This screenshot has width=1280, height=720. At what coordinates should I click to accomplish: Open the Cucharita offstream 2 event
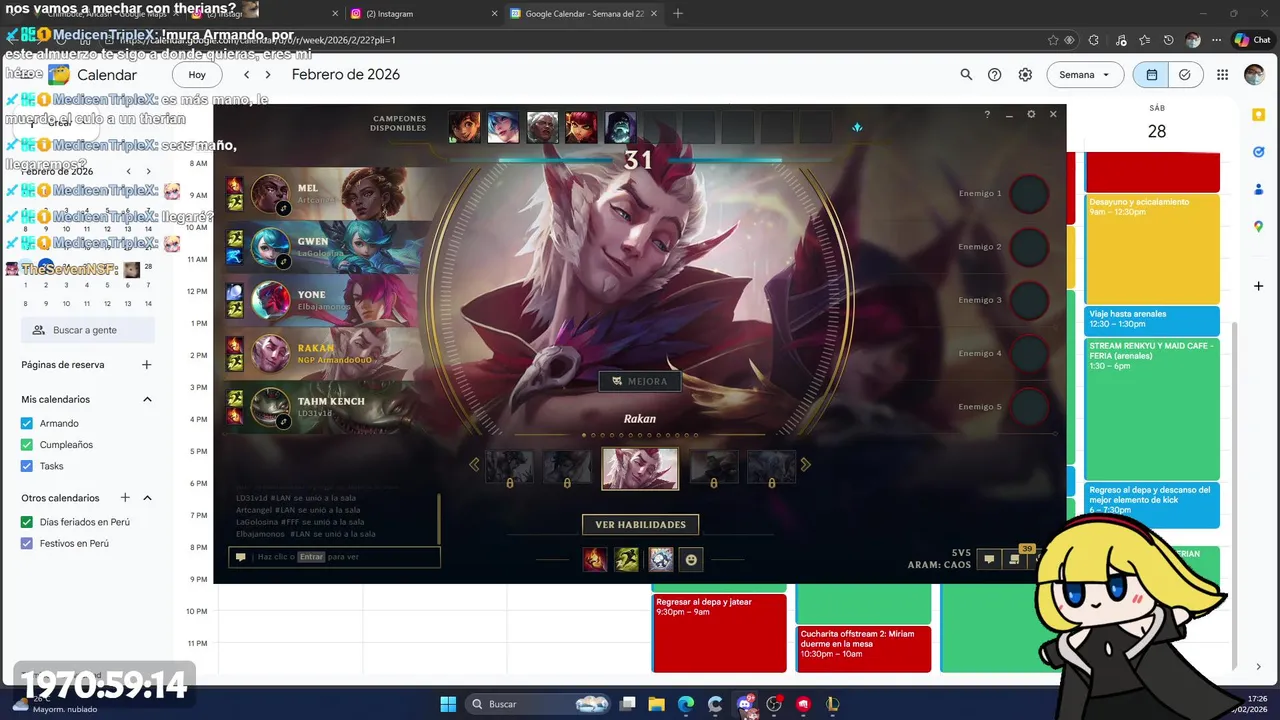pos(863,649)
